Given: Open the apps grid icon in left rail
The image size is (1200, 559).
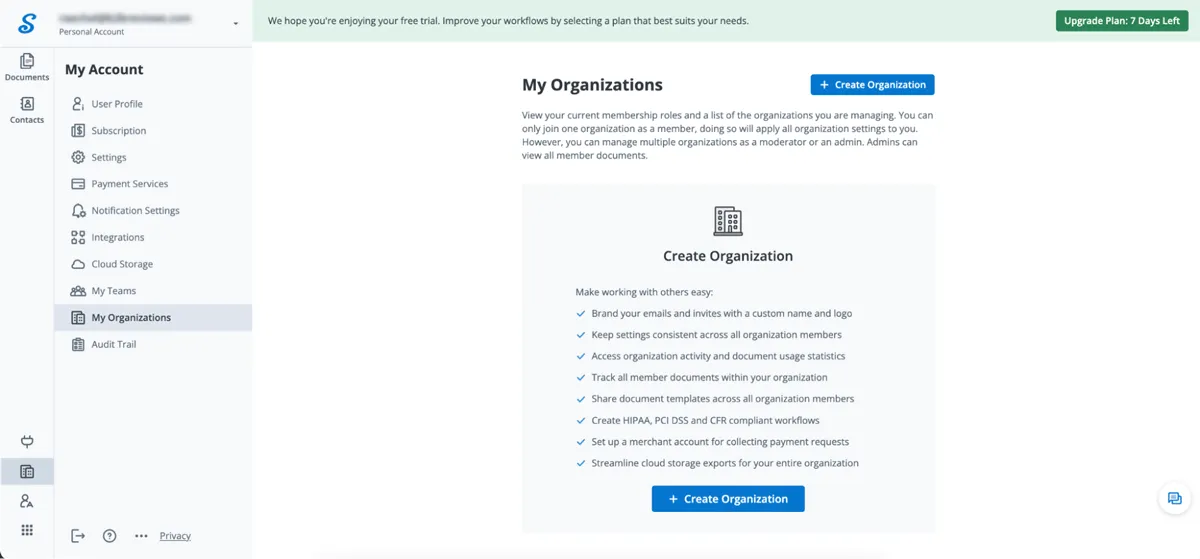Looking at the screenshot, I should pos(27,530).
